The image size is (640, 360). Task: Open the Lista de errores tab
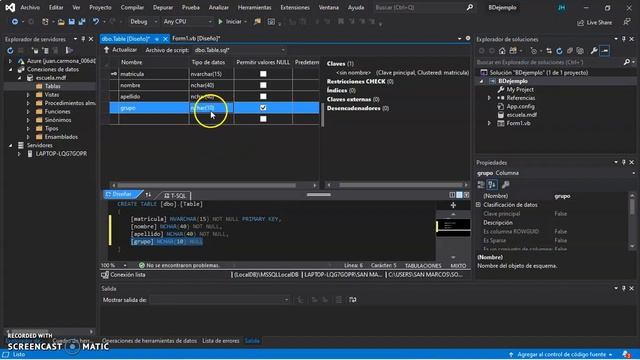click(221, 340)
